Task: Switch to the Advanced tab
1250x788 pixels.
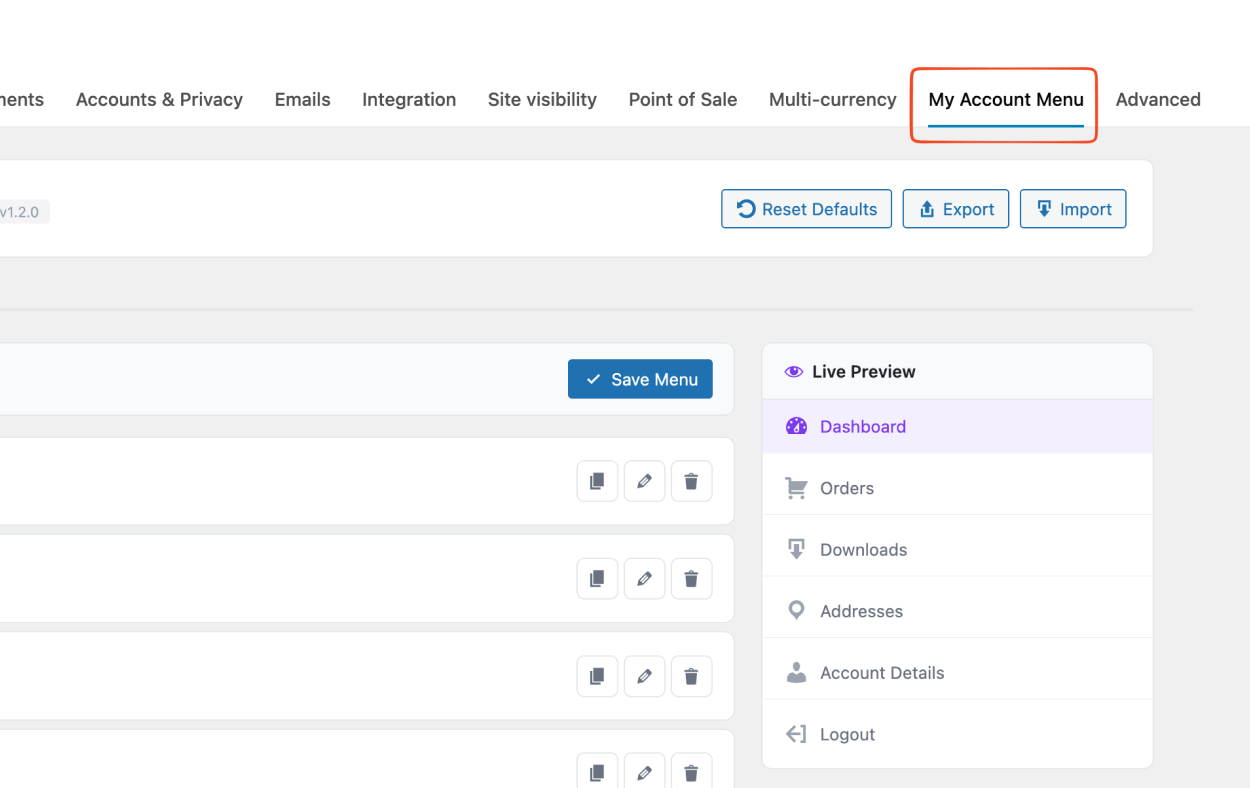Action: point(1158,99)
